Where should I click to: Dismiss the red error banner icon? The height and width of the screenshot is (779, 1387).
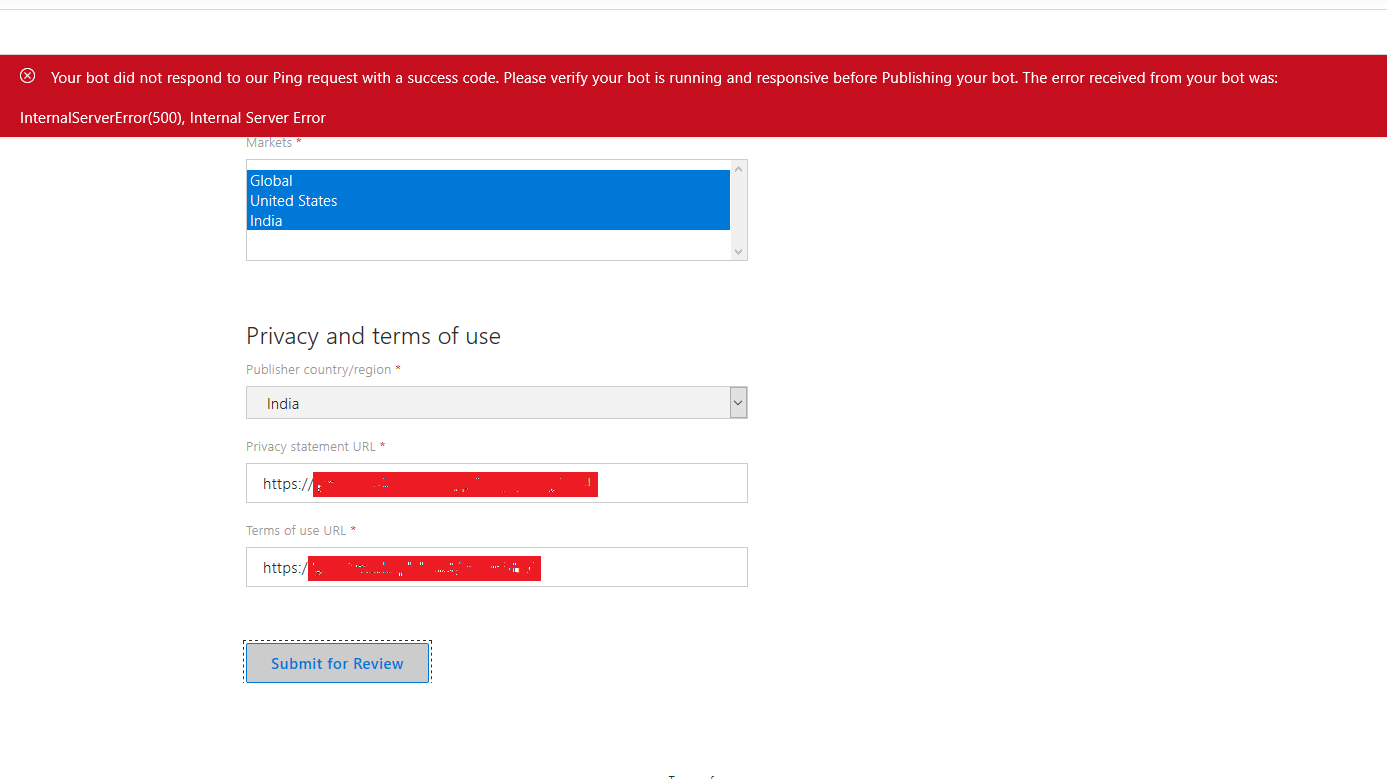pos(28,76)
